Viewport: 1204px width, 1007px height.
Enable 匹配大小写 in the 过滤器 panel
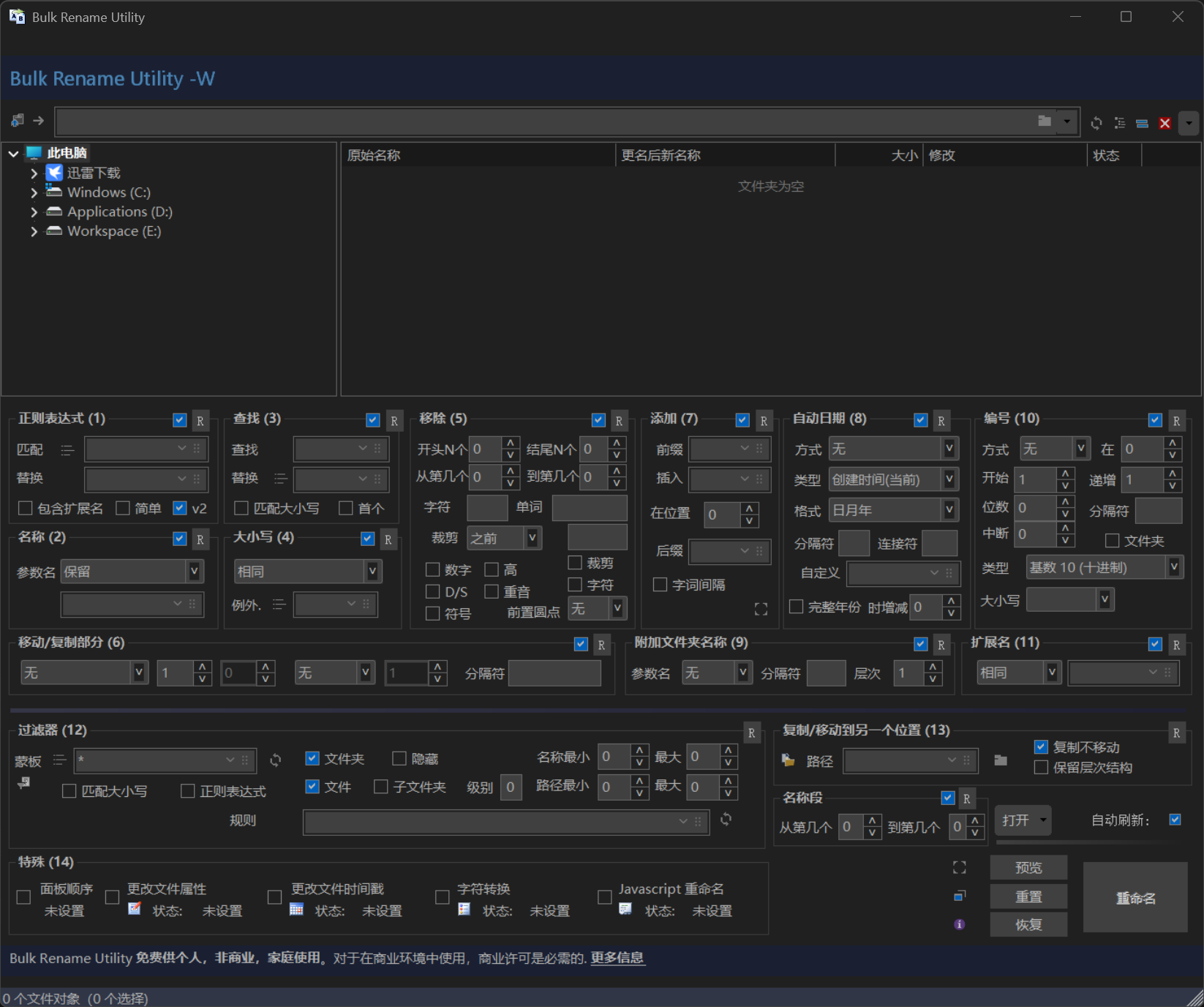coord(69,791)
